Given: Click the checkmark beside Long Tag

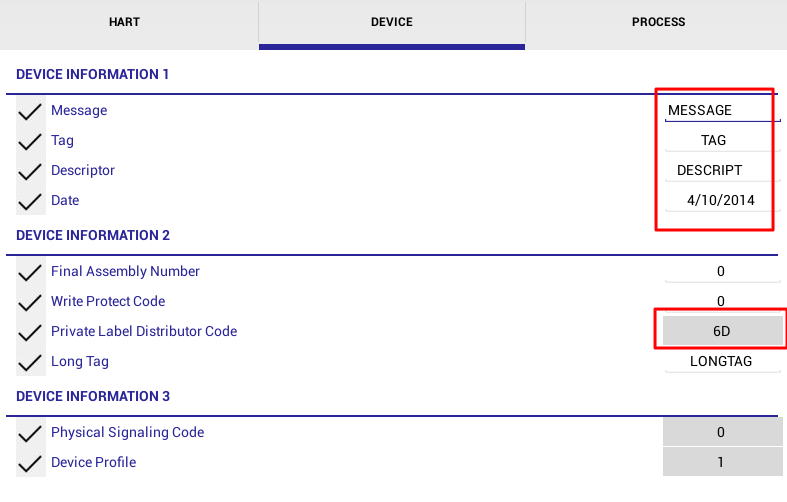Looking at the screenshot, I should click(30, 362).
